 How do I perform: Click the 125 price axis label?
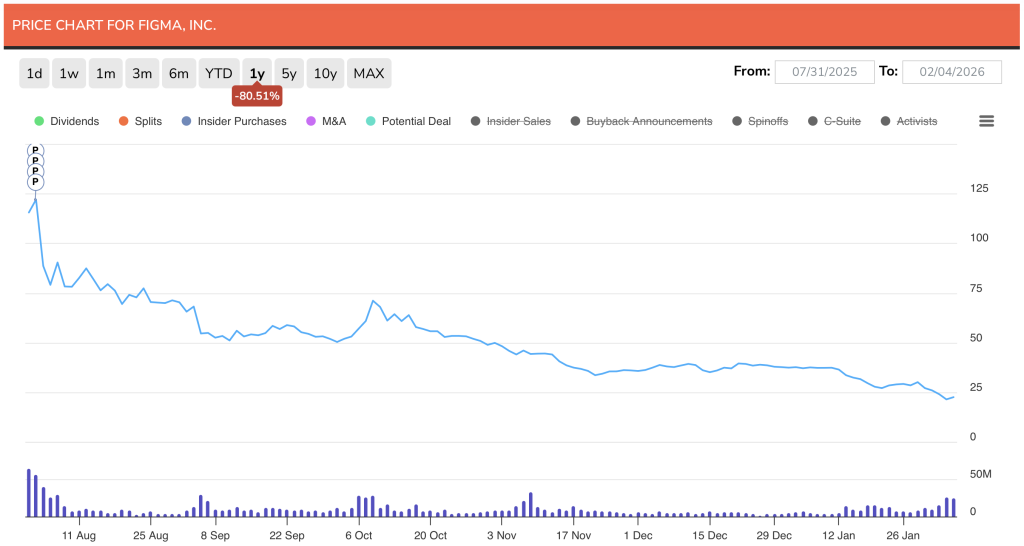pyautogui.click(x=979, y=188)
